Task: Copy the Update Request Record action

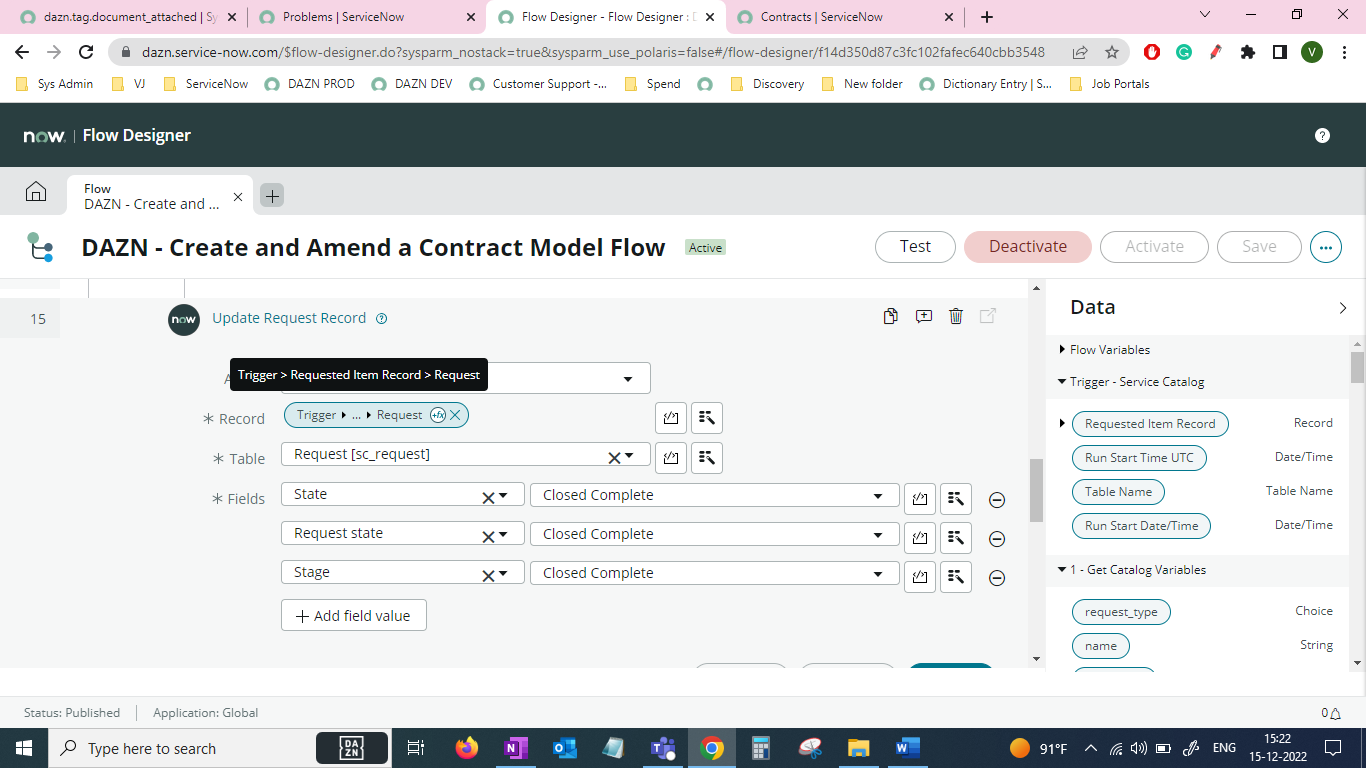Action: (x=890, y=317)
